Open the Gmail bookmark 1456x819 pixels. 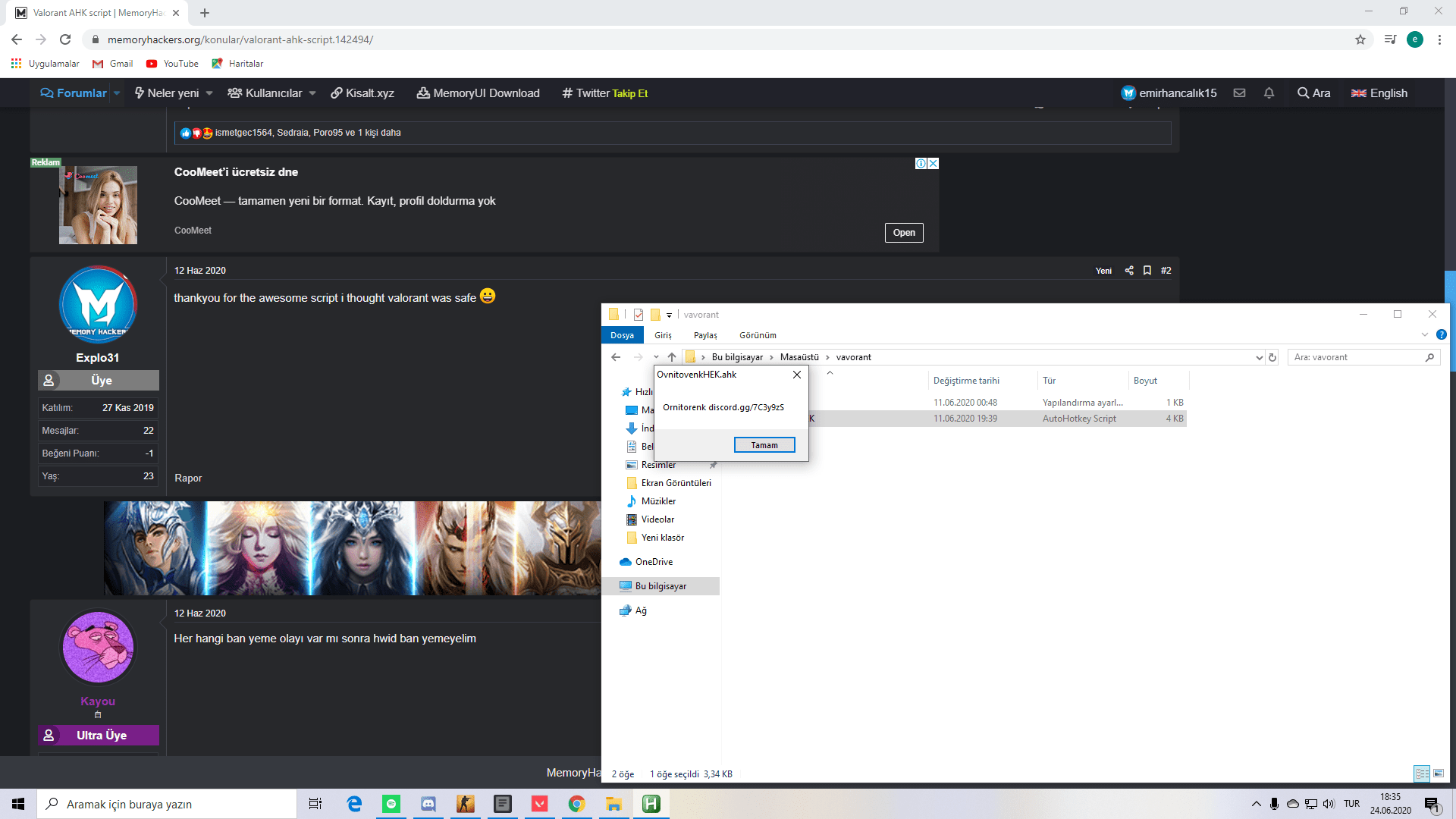(113, 64)
